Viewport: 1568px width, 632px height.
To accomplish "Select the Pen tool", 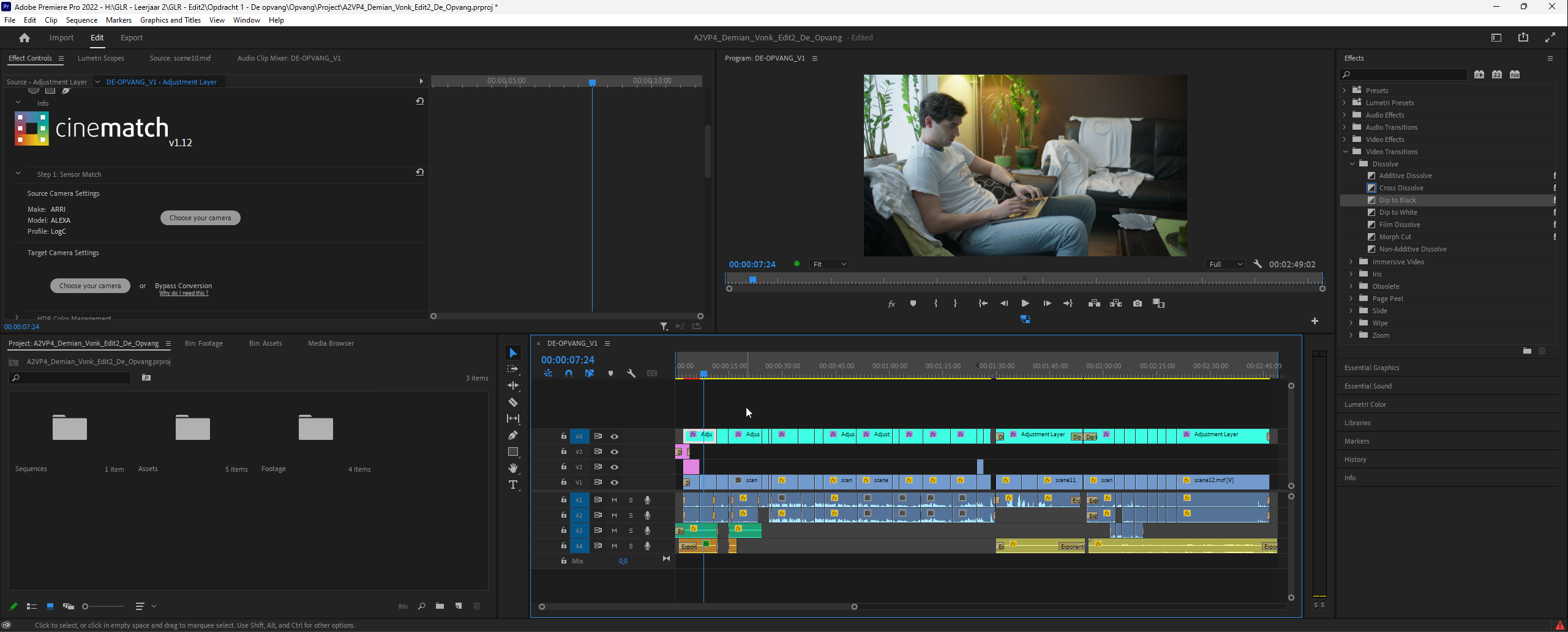I will click(513, 436).
